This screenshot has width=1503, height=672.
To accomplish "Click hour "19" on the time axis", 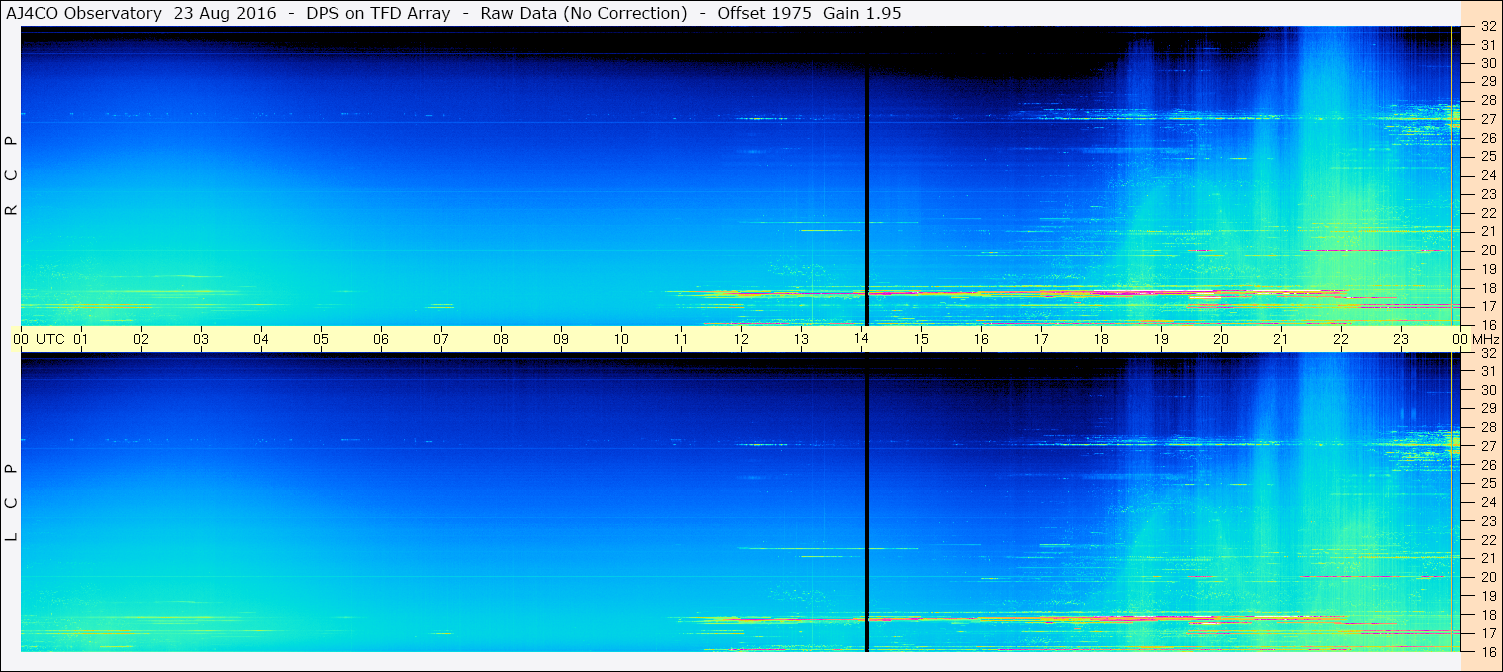I will 1161,339.
